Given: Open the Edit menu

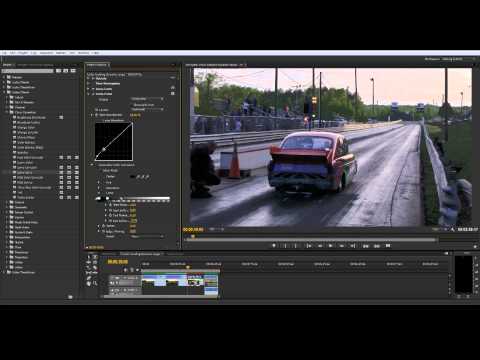Looking at the screenshot, I should (13, 53).
